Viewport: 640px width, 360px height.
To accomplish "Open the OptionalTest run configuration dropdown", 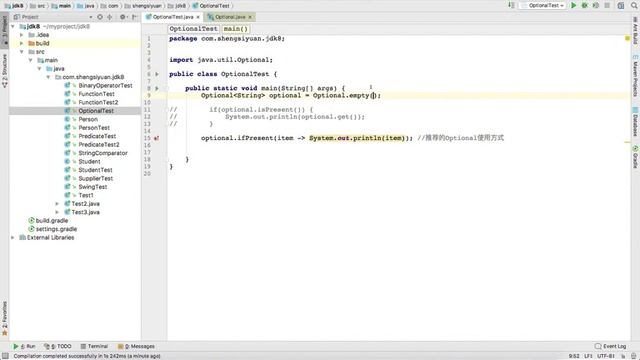I will click(x=542, y=5).
